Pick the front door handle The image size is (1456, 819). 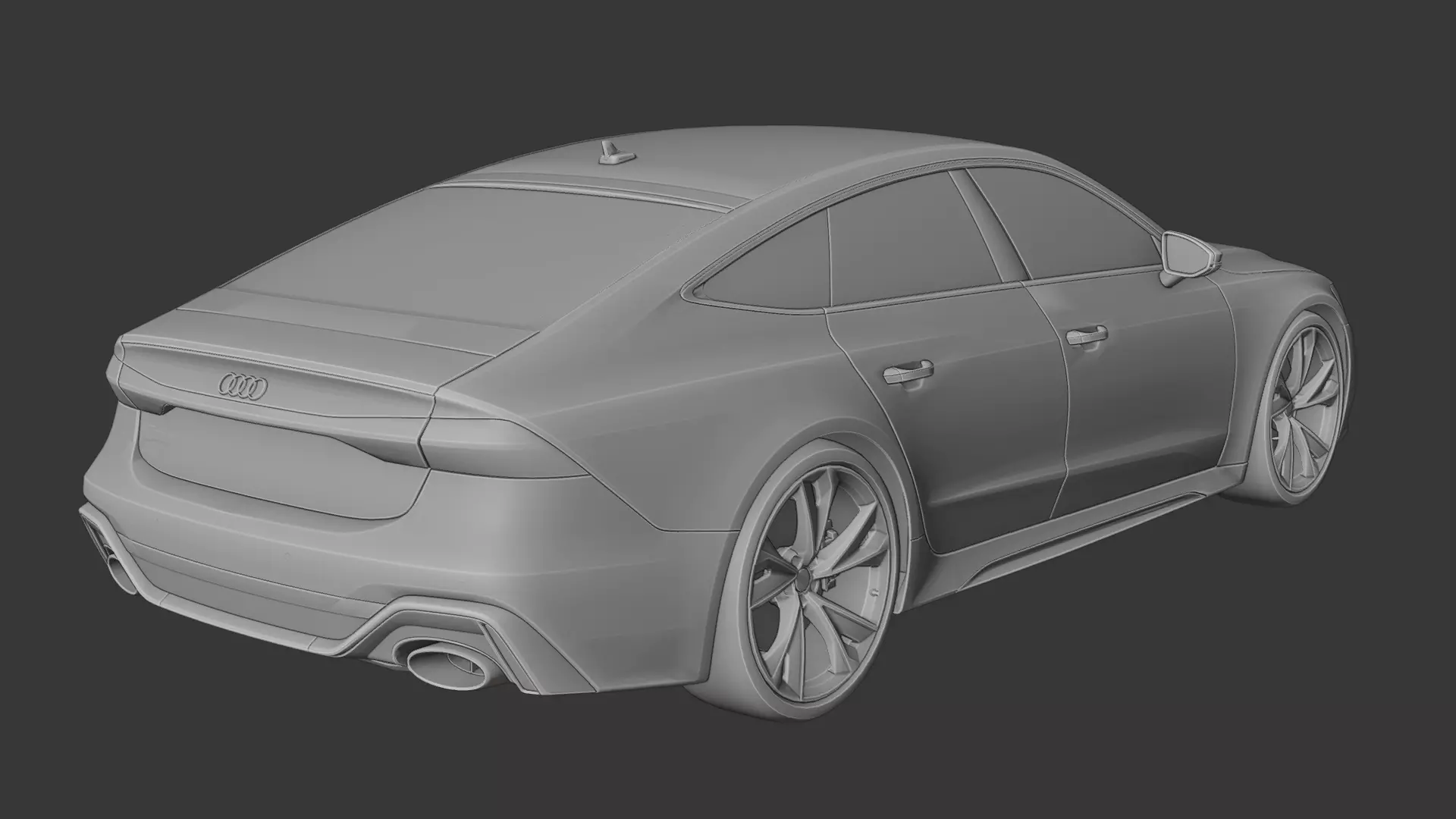point(1086,336)
